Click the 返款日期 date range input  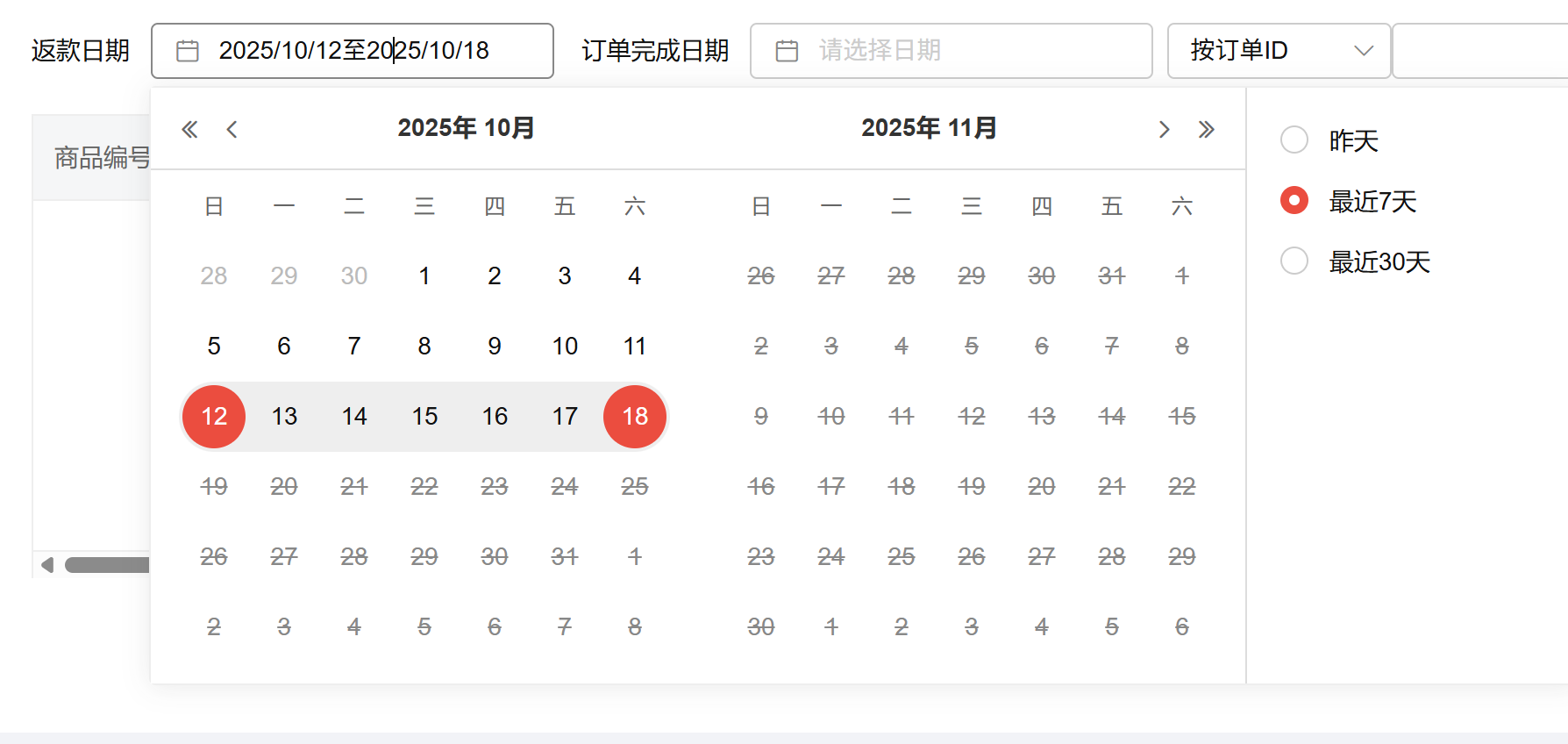353,51
